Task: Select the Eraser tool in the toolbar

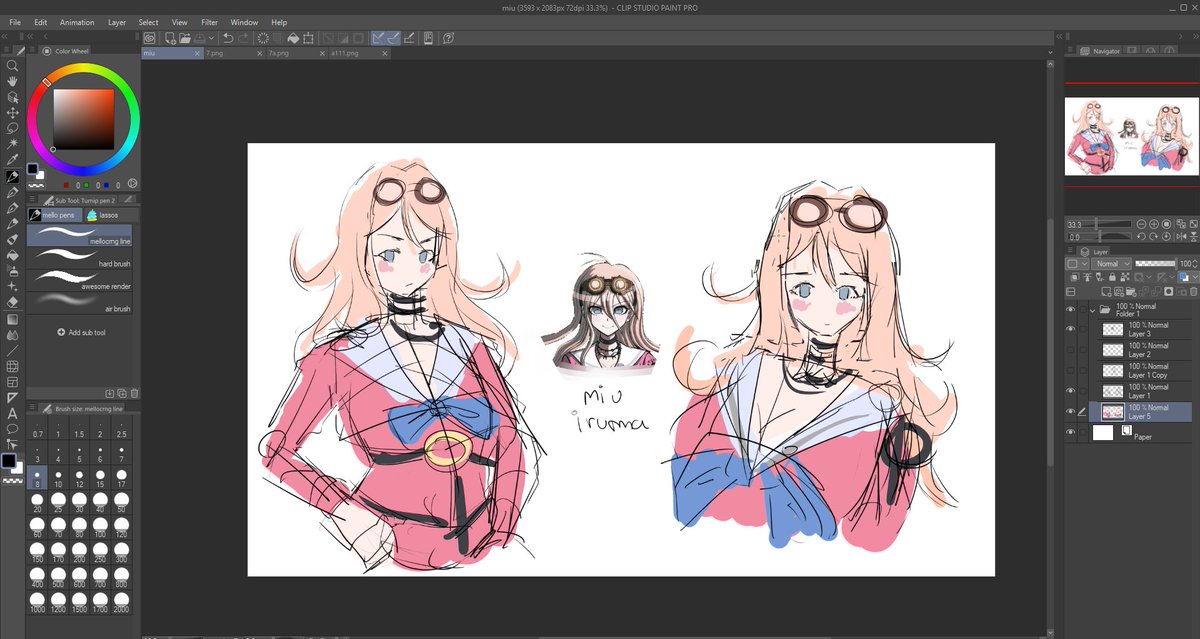Action: pos(13,301)
